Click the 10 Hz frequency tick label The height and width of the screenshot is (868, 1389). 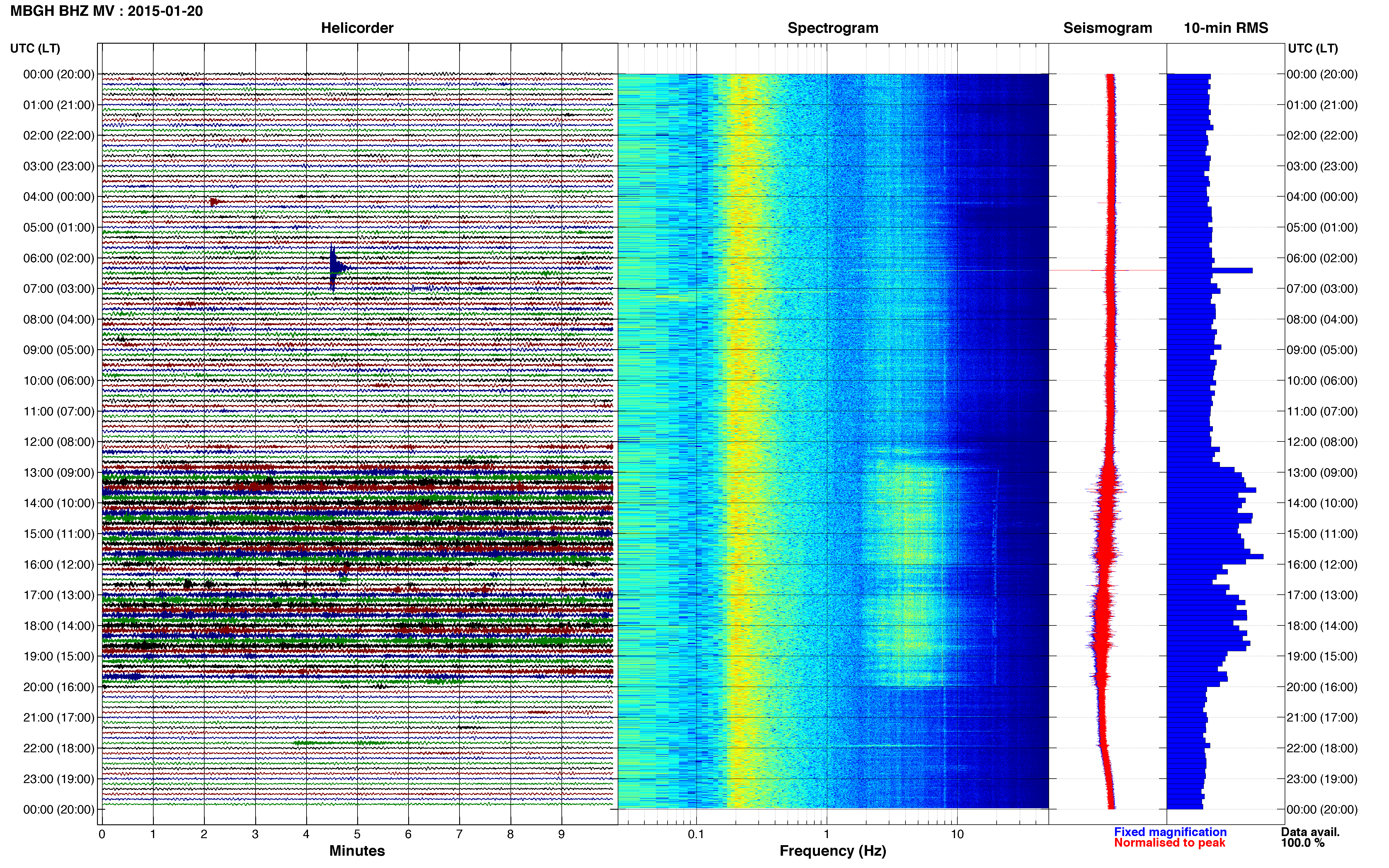957,834
